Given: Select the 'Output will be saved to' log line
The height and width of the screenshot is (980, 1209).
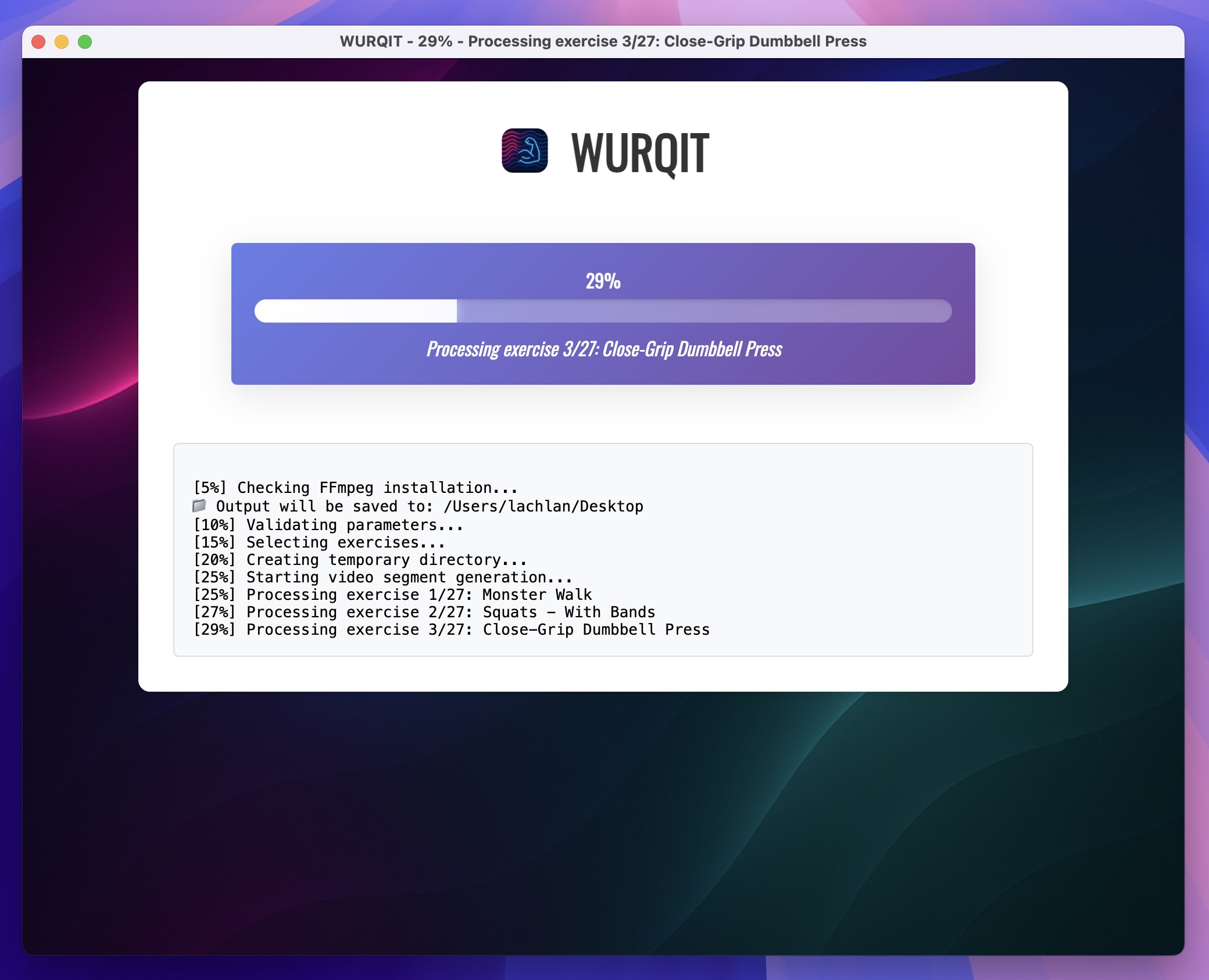Looking at the screenshot, I should tap(418, 506).
